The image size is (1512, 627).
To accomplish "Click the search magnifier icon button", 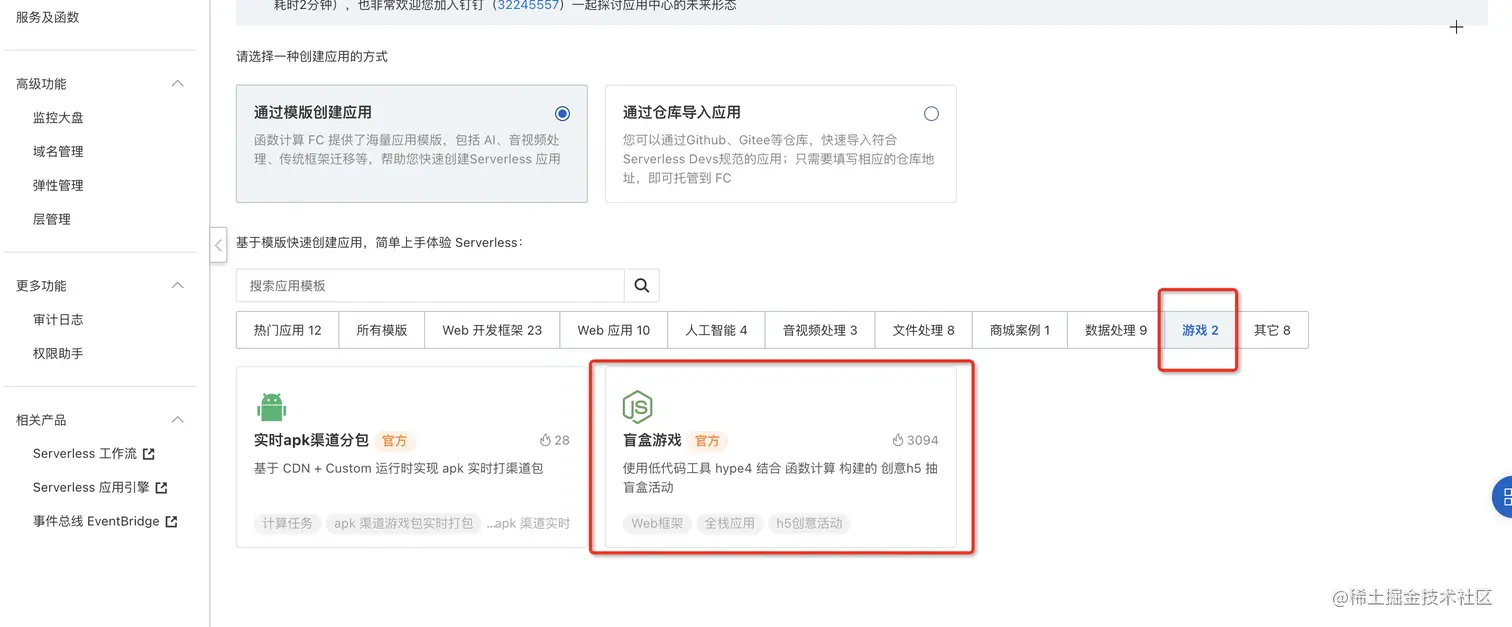I will [642, 285].
